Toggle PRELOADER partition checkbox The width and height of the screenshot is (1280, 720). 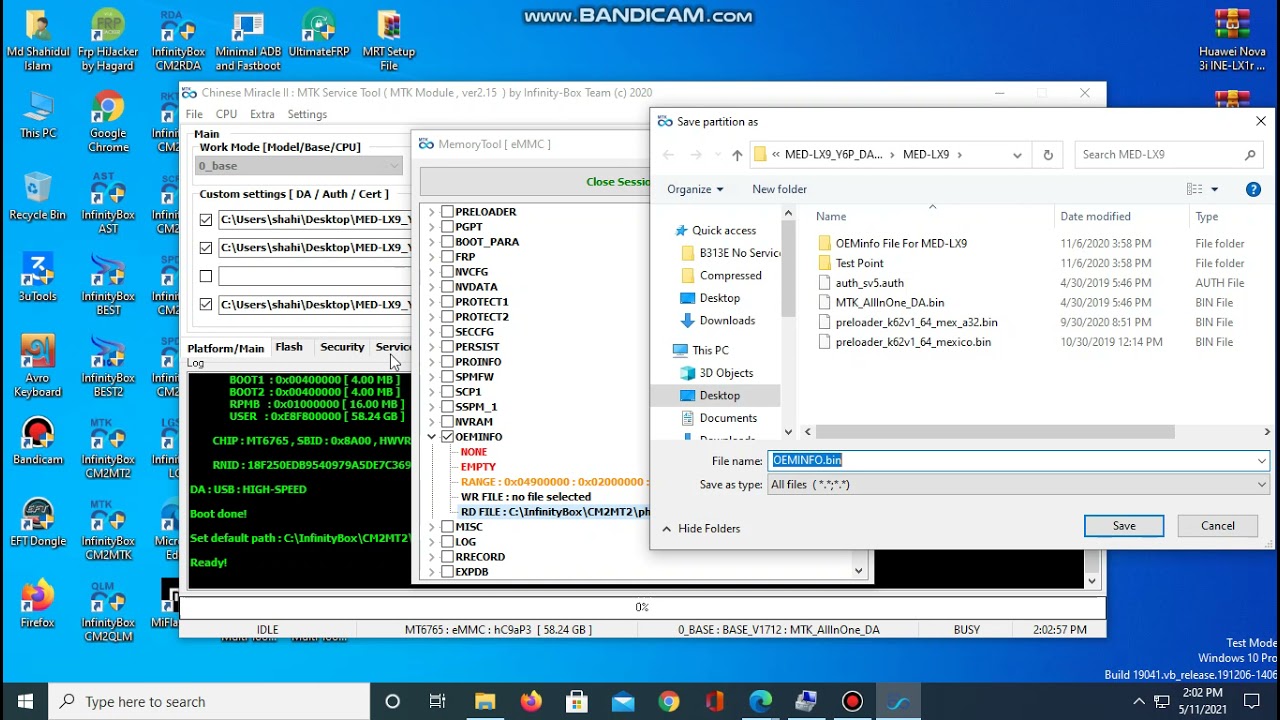[447, 212]
